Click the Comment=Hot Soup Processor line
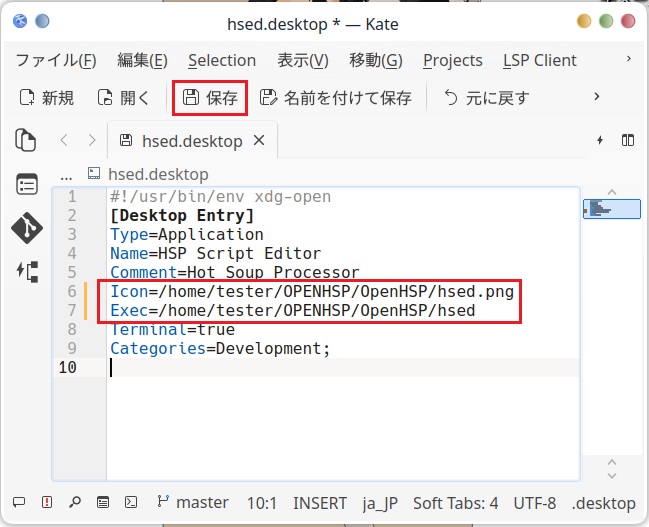This screenshot has width=649, height=527. pyautogui.click(x=235, y=272)
